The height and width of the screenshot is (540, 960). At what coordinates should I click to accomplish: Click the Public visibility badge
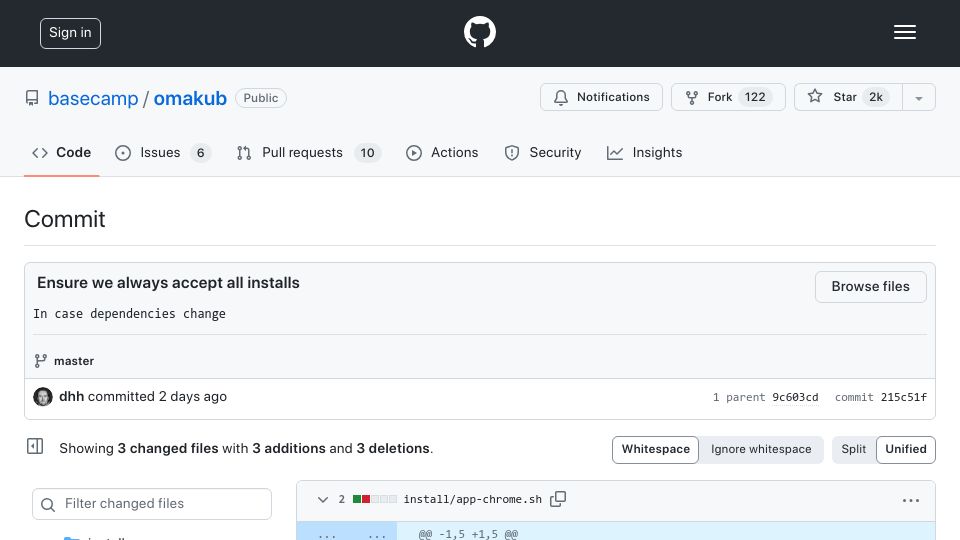point(261,98)
